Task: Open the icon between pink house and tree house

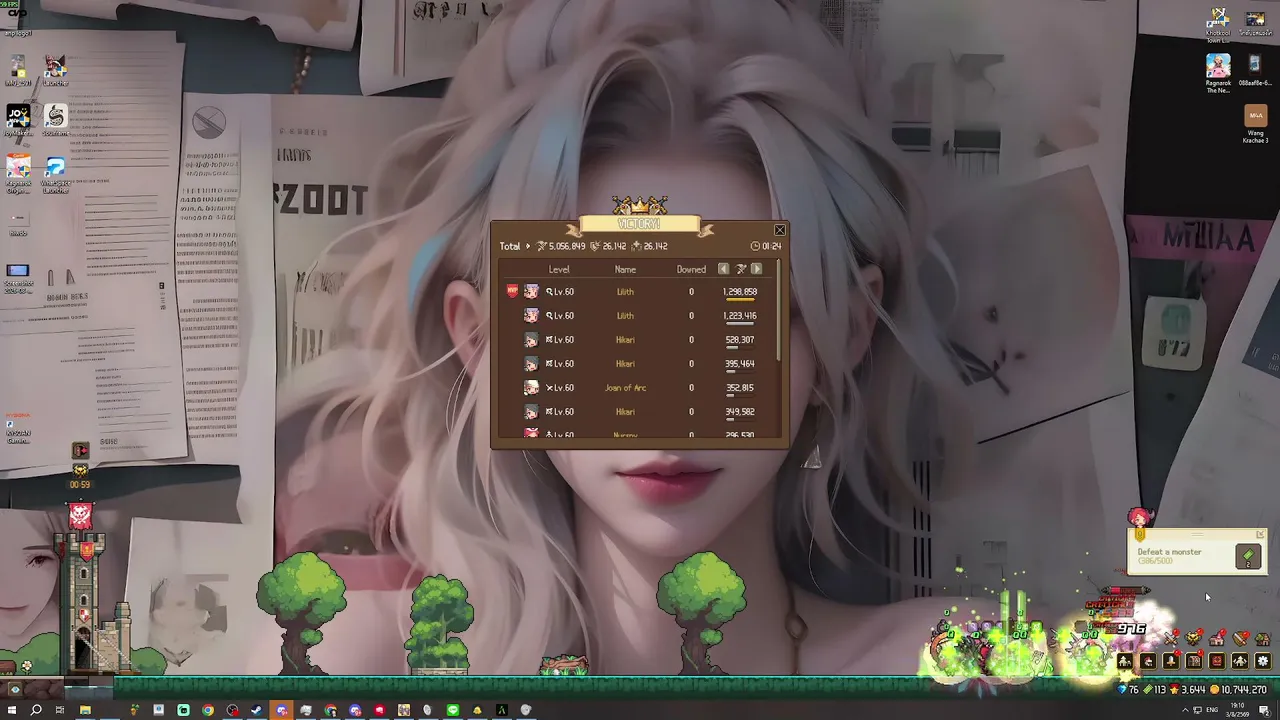Action: click(x=1240, y=638)
